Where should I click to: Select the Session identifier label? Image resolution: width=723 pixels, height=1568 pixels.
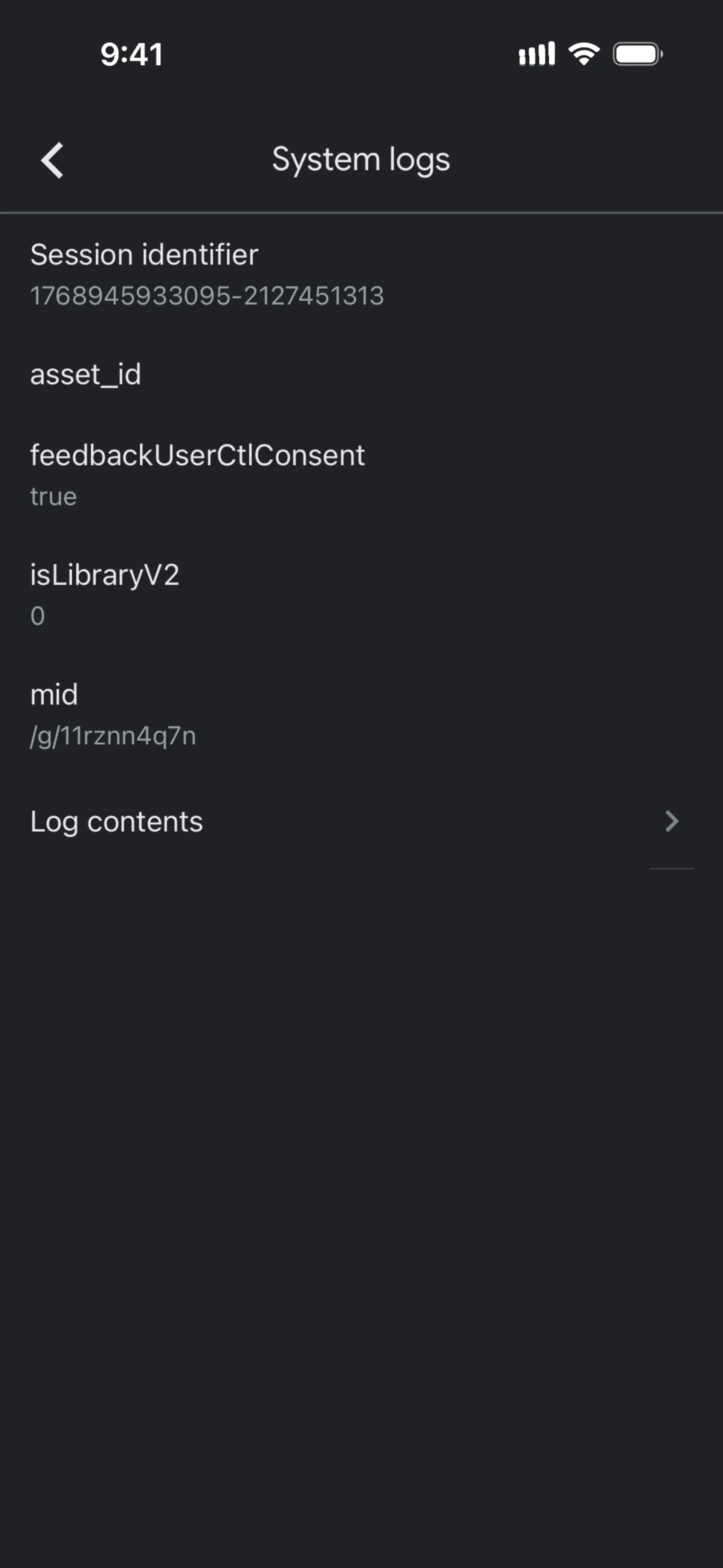(144, 254)
